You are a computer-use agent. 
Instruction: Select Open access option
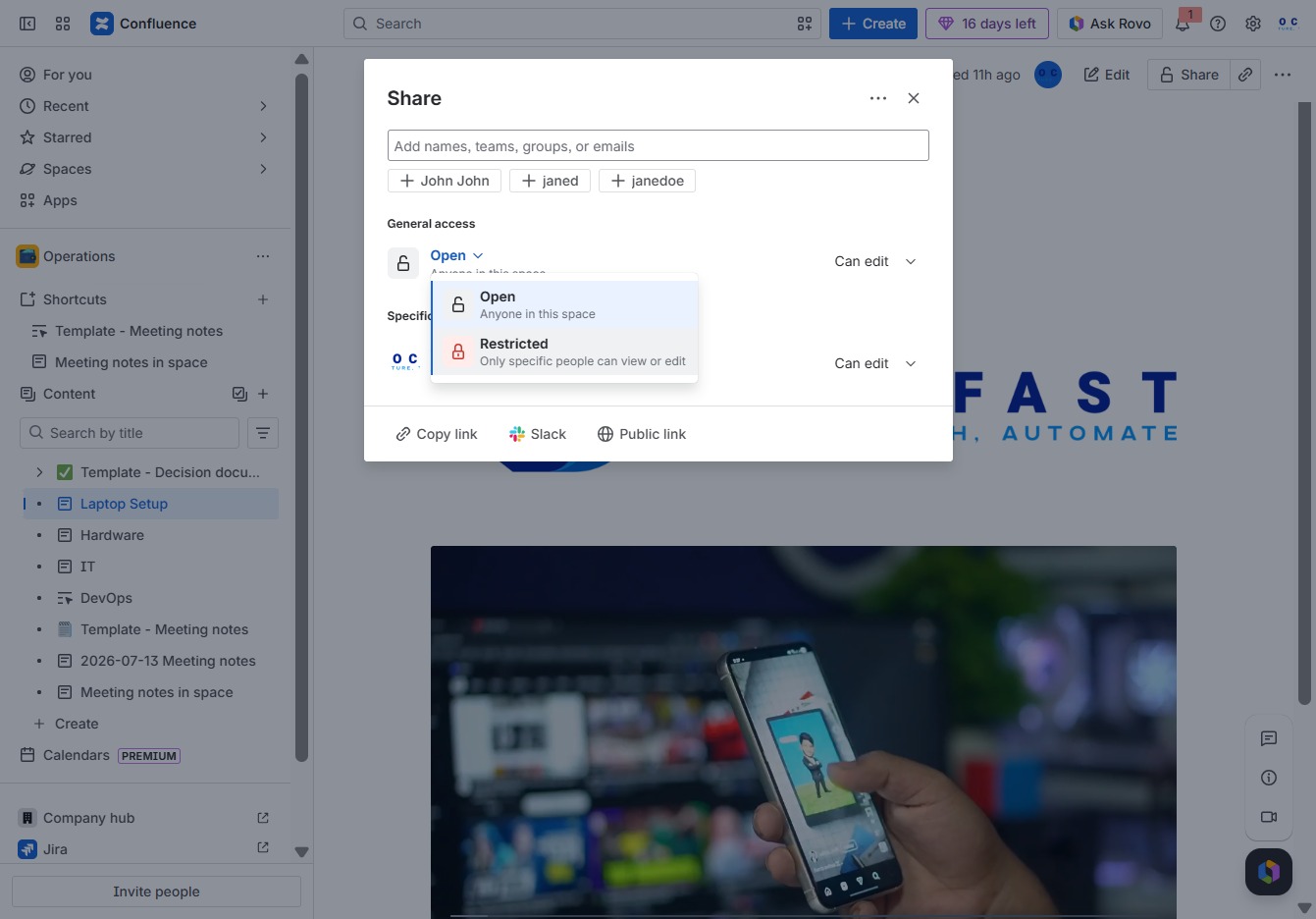pos(565,304)
